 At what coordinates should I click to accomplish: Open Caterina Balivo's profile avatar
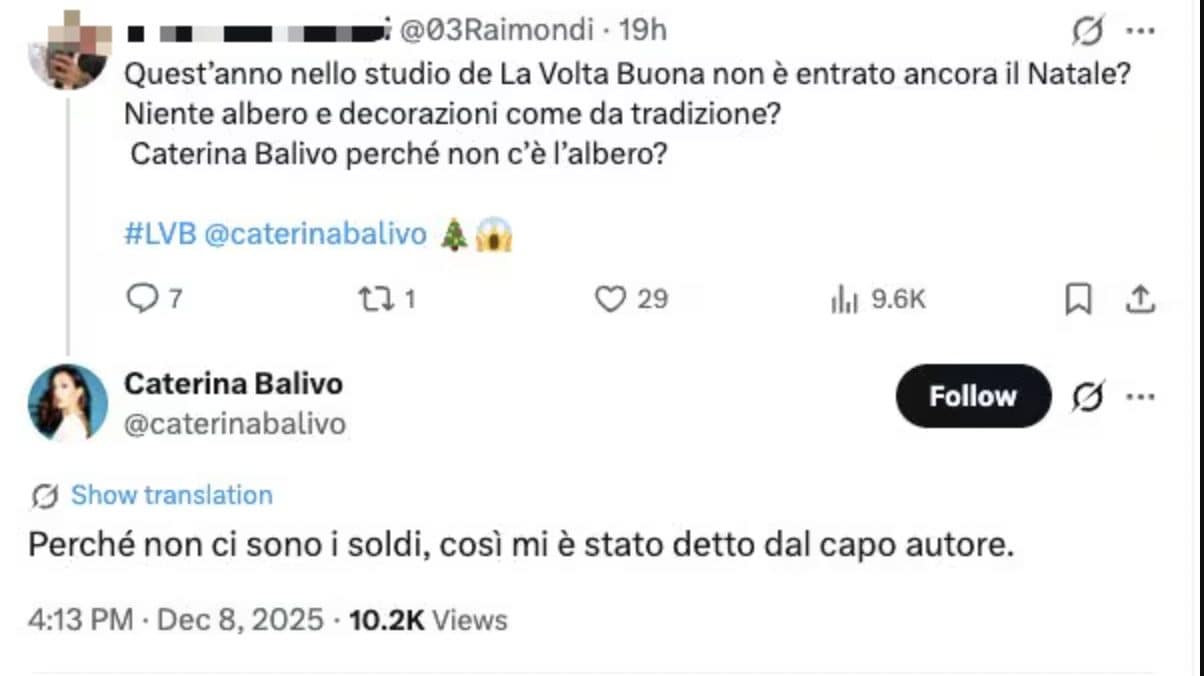pos(67,396)
